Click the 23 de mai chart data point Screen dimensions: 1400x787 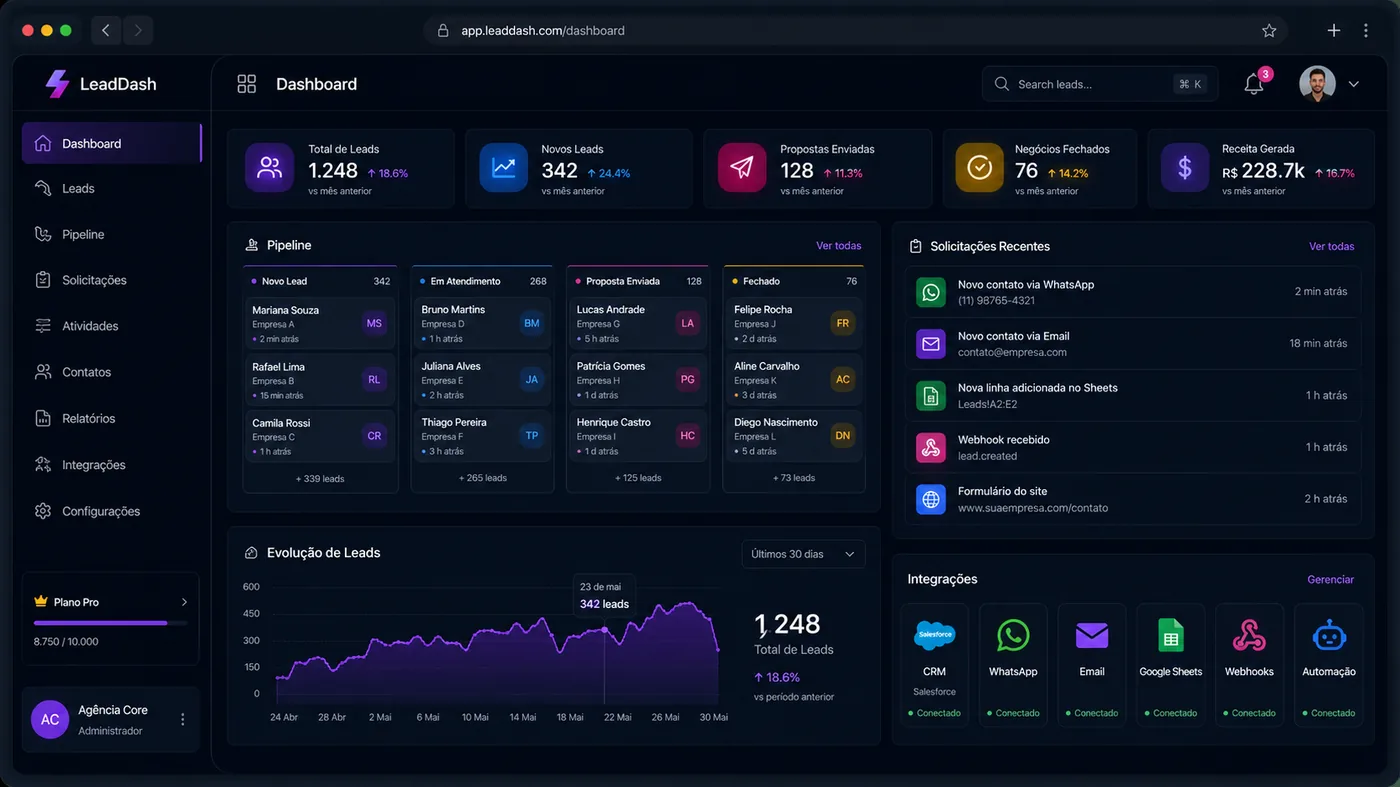[604, 630]
